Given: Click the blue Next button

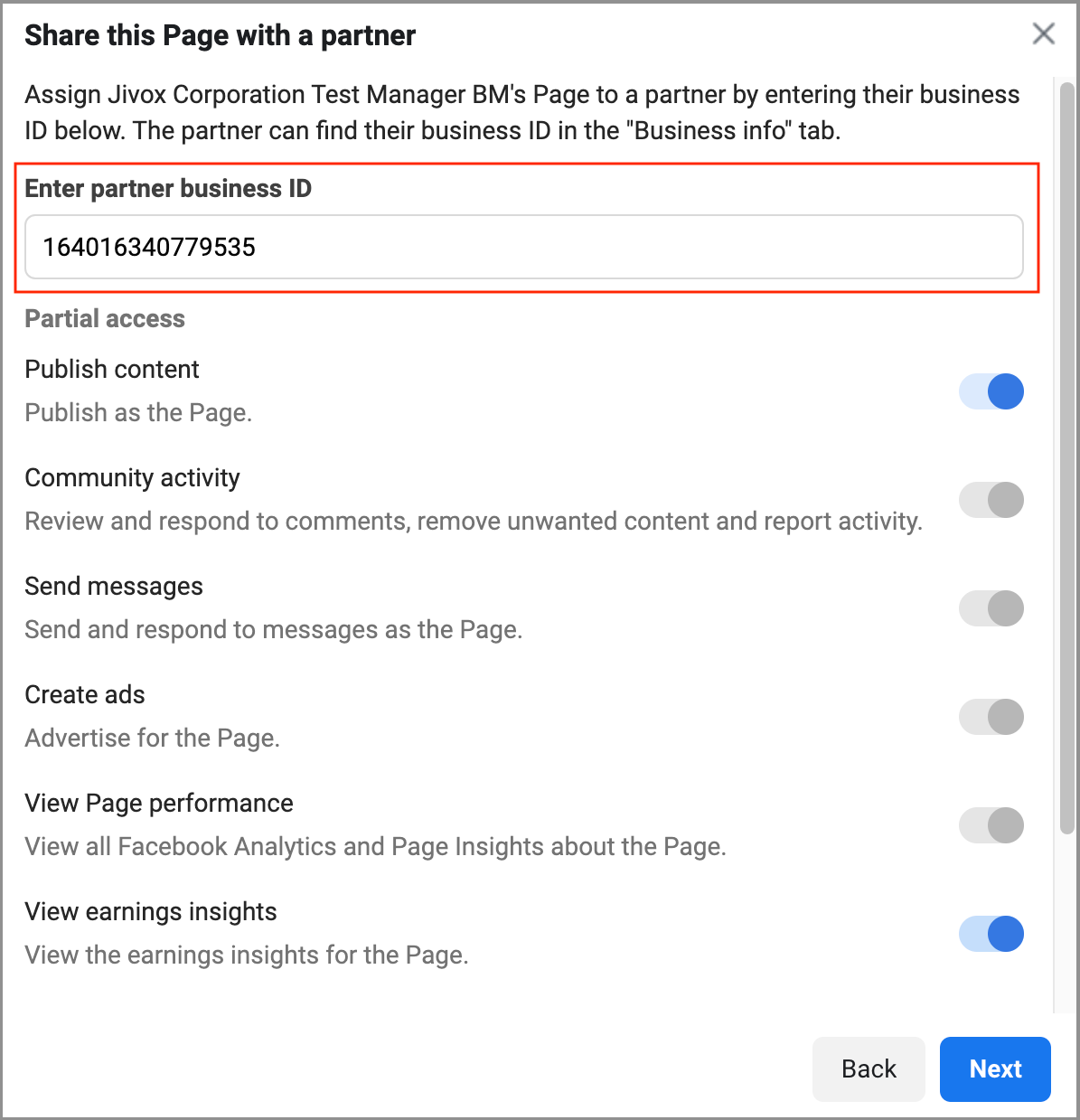Looking at the screenshot, I should coord(995,1068).
